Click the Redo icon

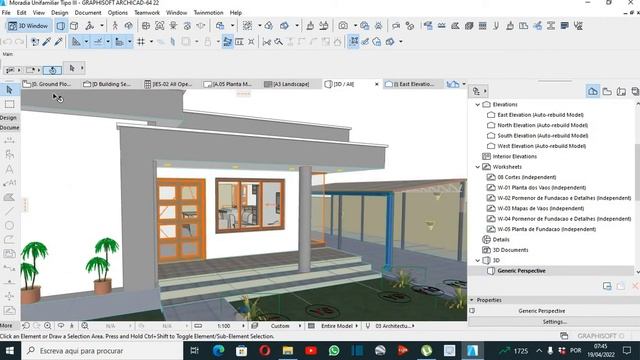point(19,42)
